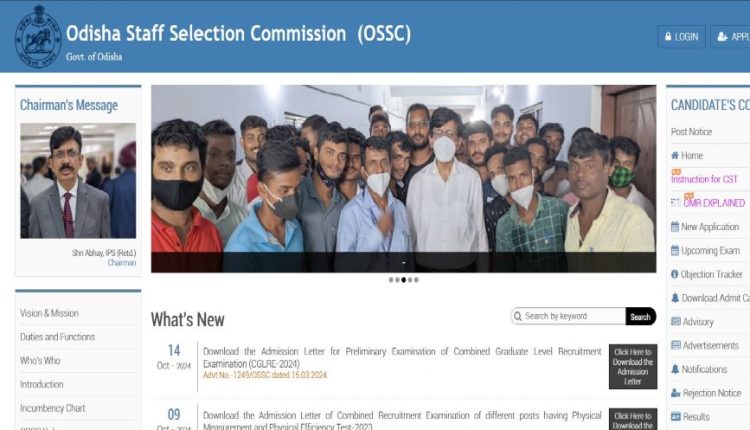Image resolution: width=750 pixels, height=430 pixels.
Task: Click the OSSC emblem logo
Action: (38, 36)
